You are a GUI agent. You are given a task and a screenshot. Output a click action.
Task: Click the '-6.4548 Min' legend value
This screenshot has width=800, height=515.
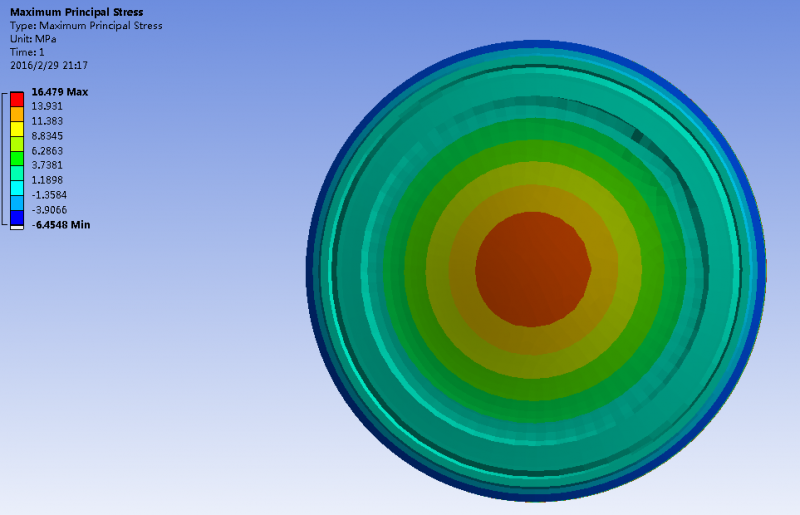coord(61,225)
